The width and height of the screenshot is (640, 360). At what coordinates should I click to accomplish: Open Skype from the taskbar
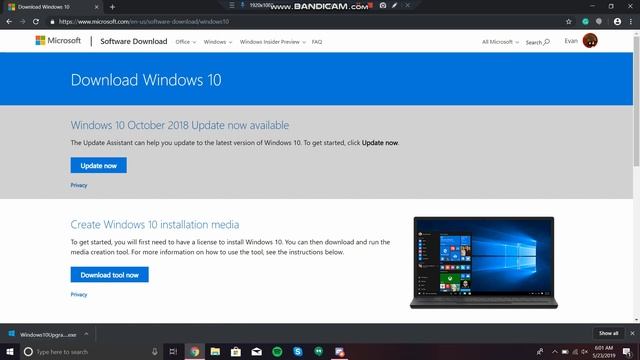[x=298, y=351]
